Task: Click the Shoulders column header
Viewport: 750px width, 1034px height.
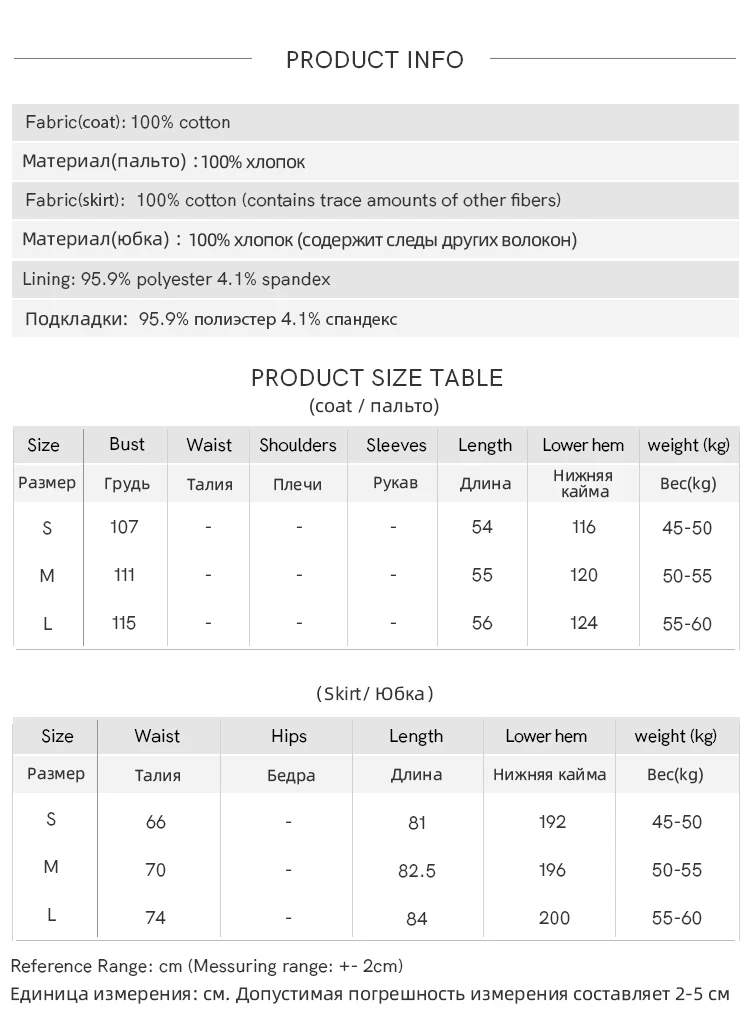Action: [298, 446]
